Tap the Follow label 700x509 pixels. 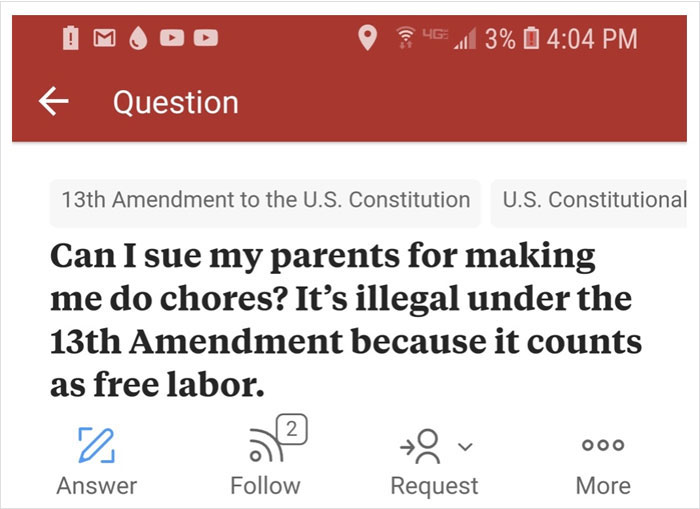coord(265,486)
